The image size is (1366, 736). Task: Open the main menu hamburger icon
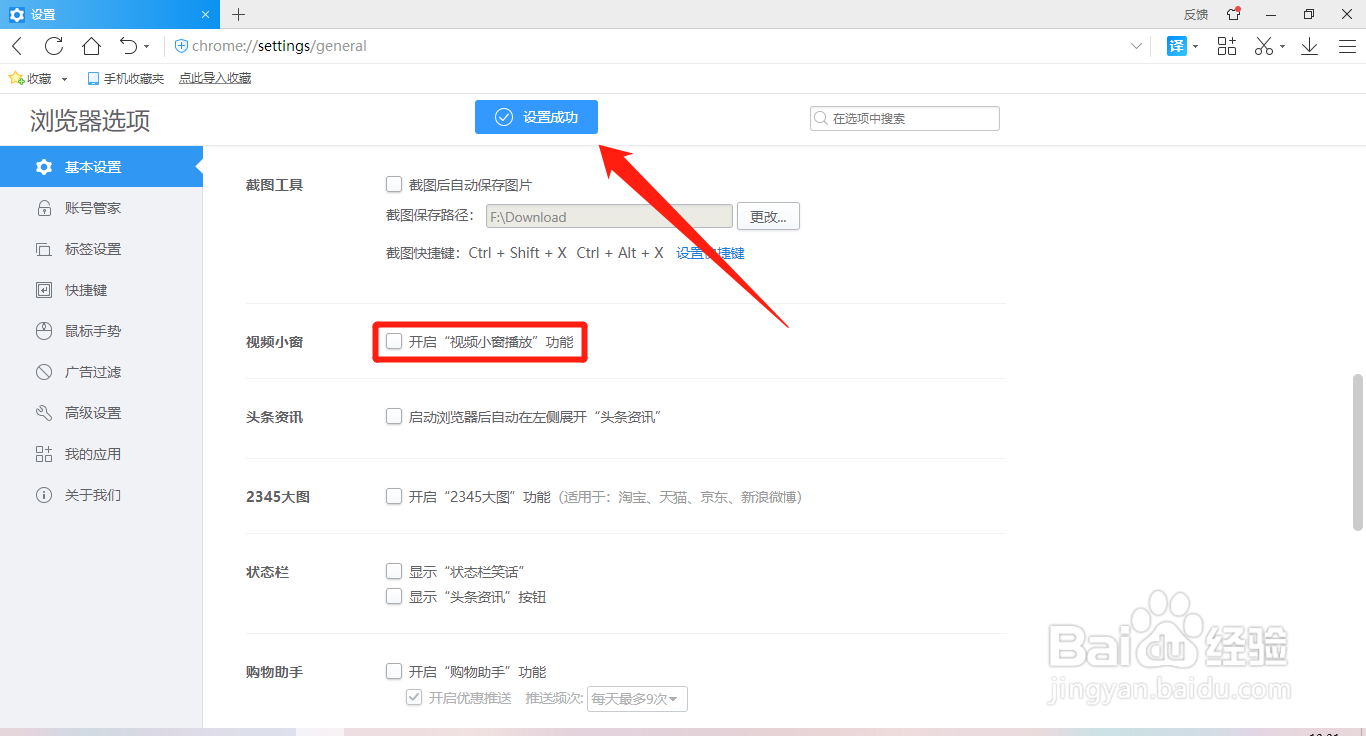click(x=1347, y=46)
